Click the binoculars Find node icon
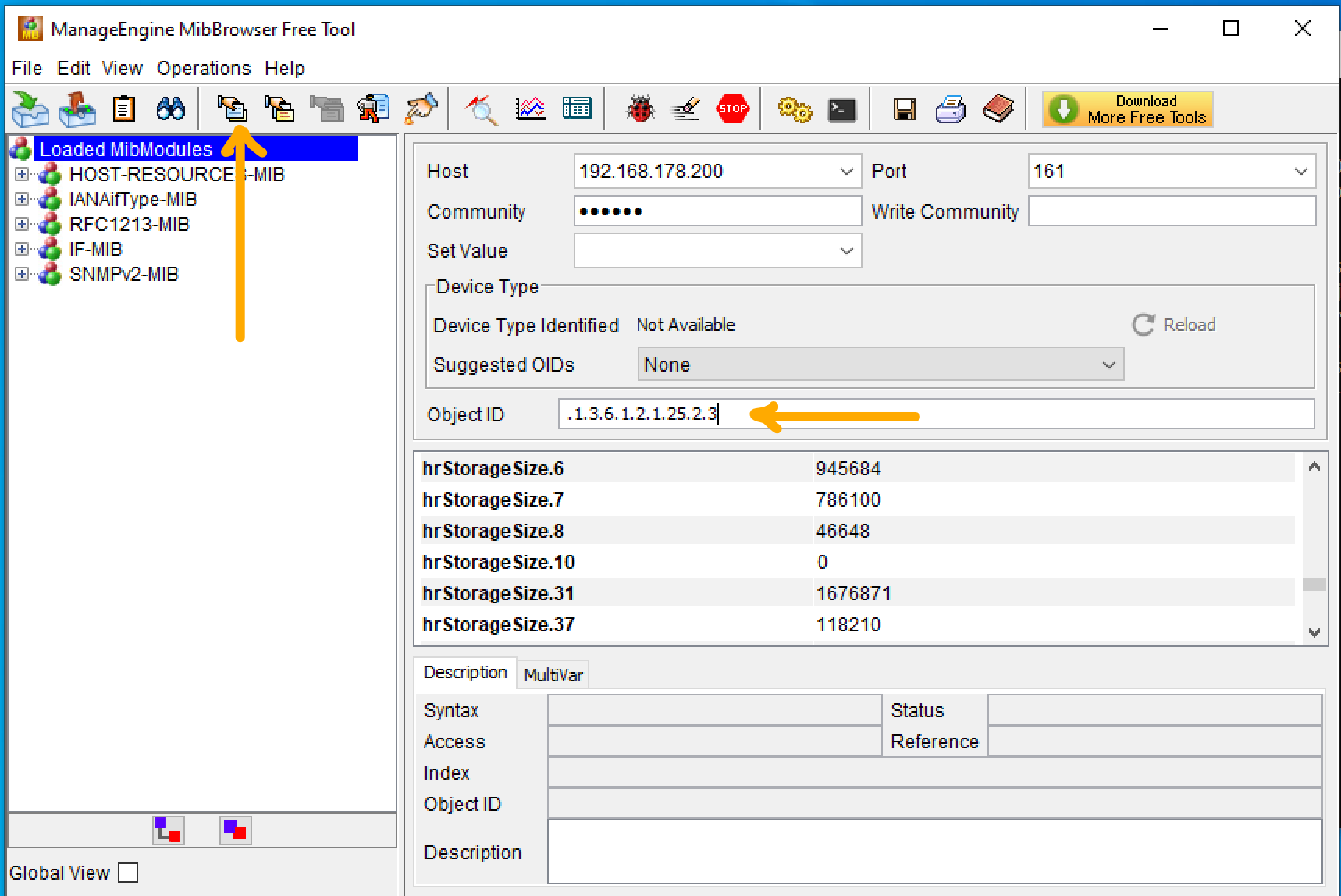The height and width of the screenshot is (896, 1341). tap(171, 108)
